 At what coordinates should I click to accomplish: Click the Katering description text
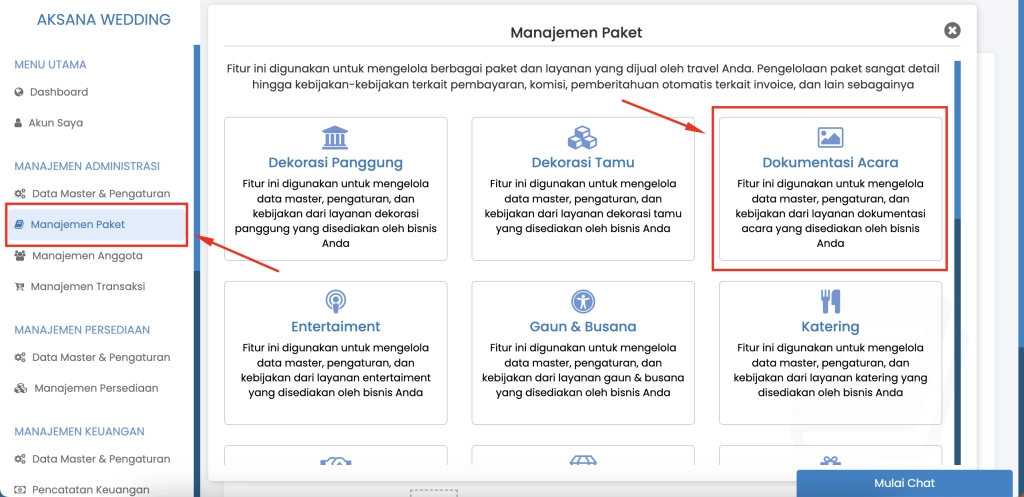click(x=830, y=370)
